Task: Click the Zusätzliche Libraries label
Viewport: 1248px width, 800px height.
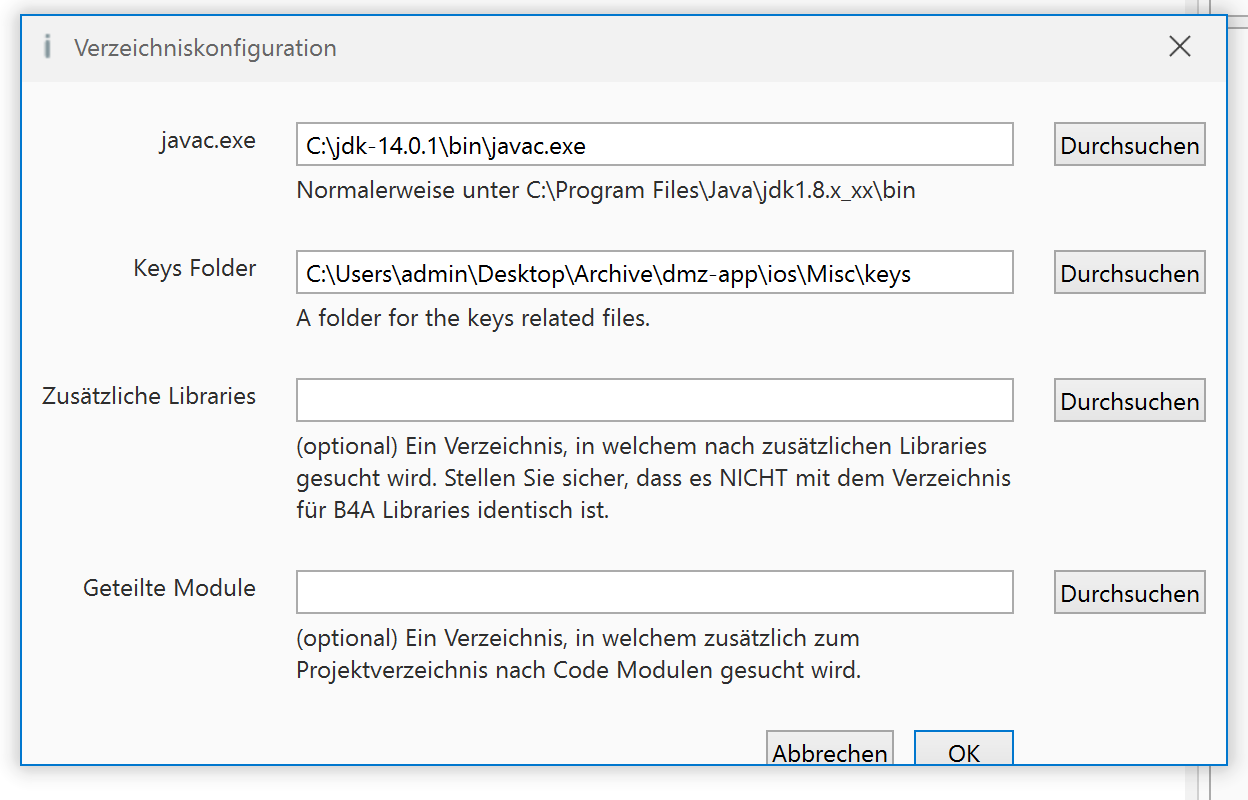Action: [x=149, y=396]
